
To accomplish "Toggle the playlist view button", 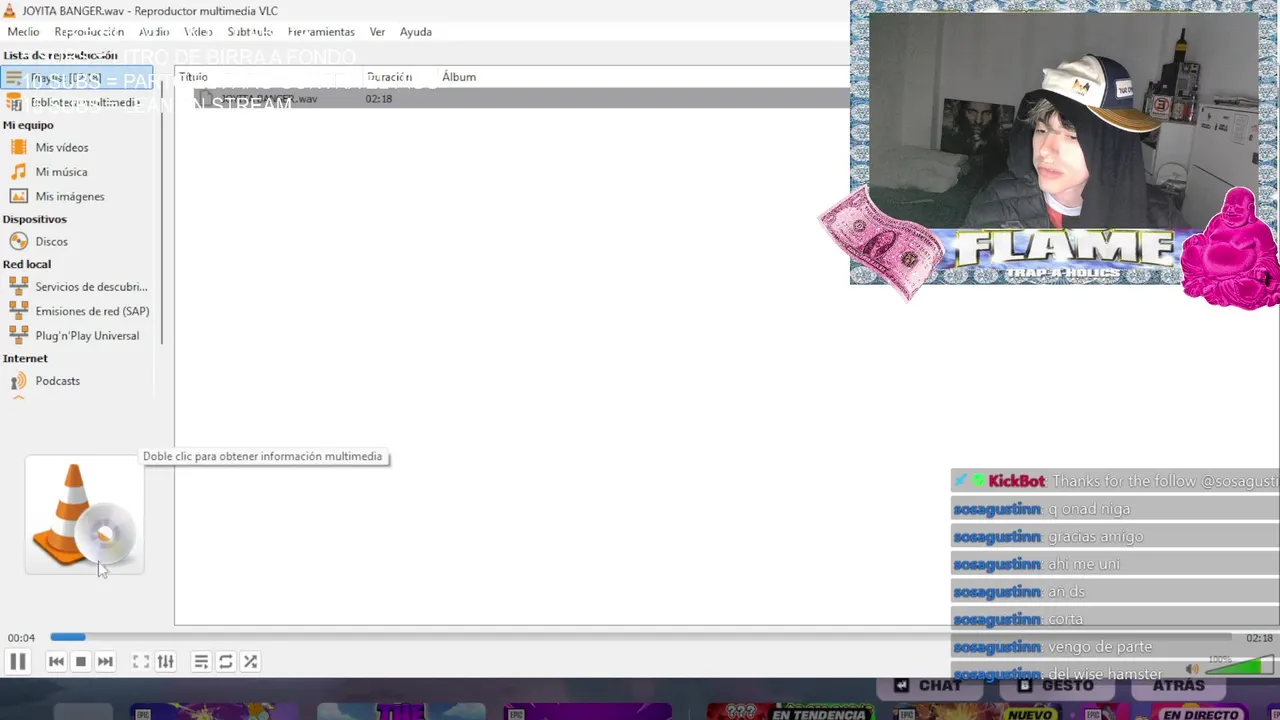I will pos(201,661).
